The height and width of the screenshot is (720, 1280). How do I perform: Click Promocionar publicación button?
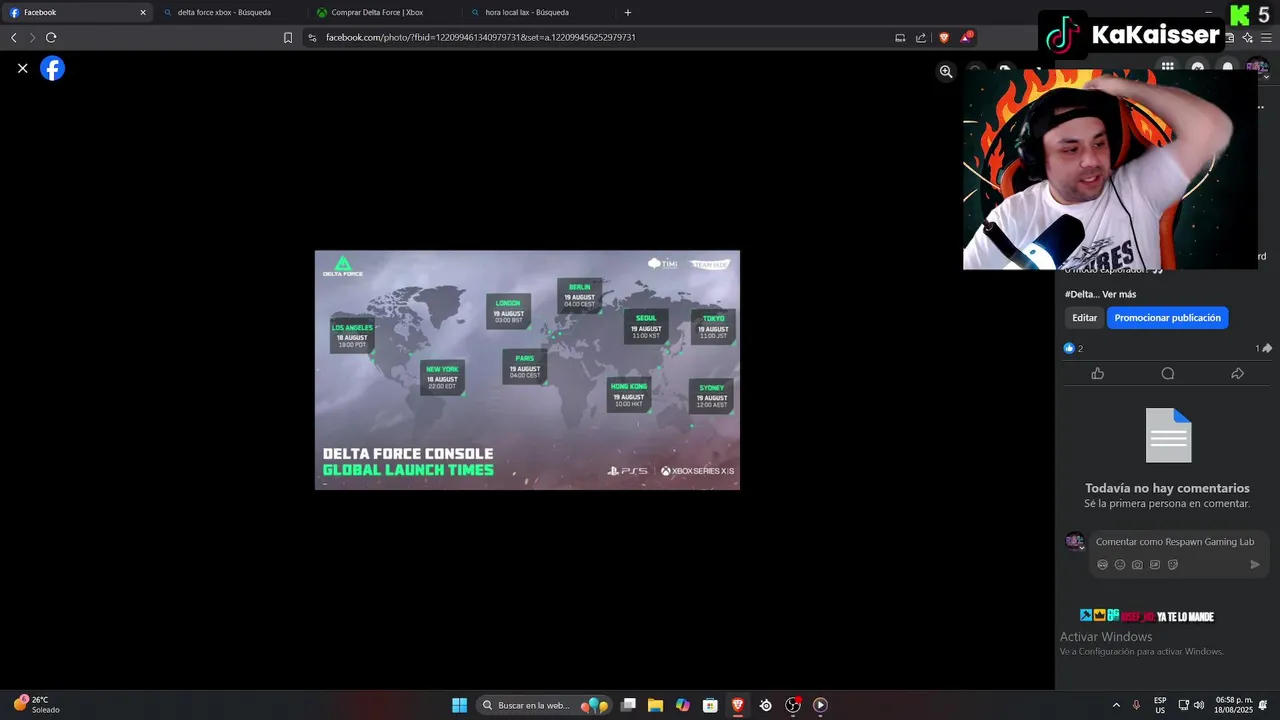click(1167, 318)
